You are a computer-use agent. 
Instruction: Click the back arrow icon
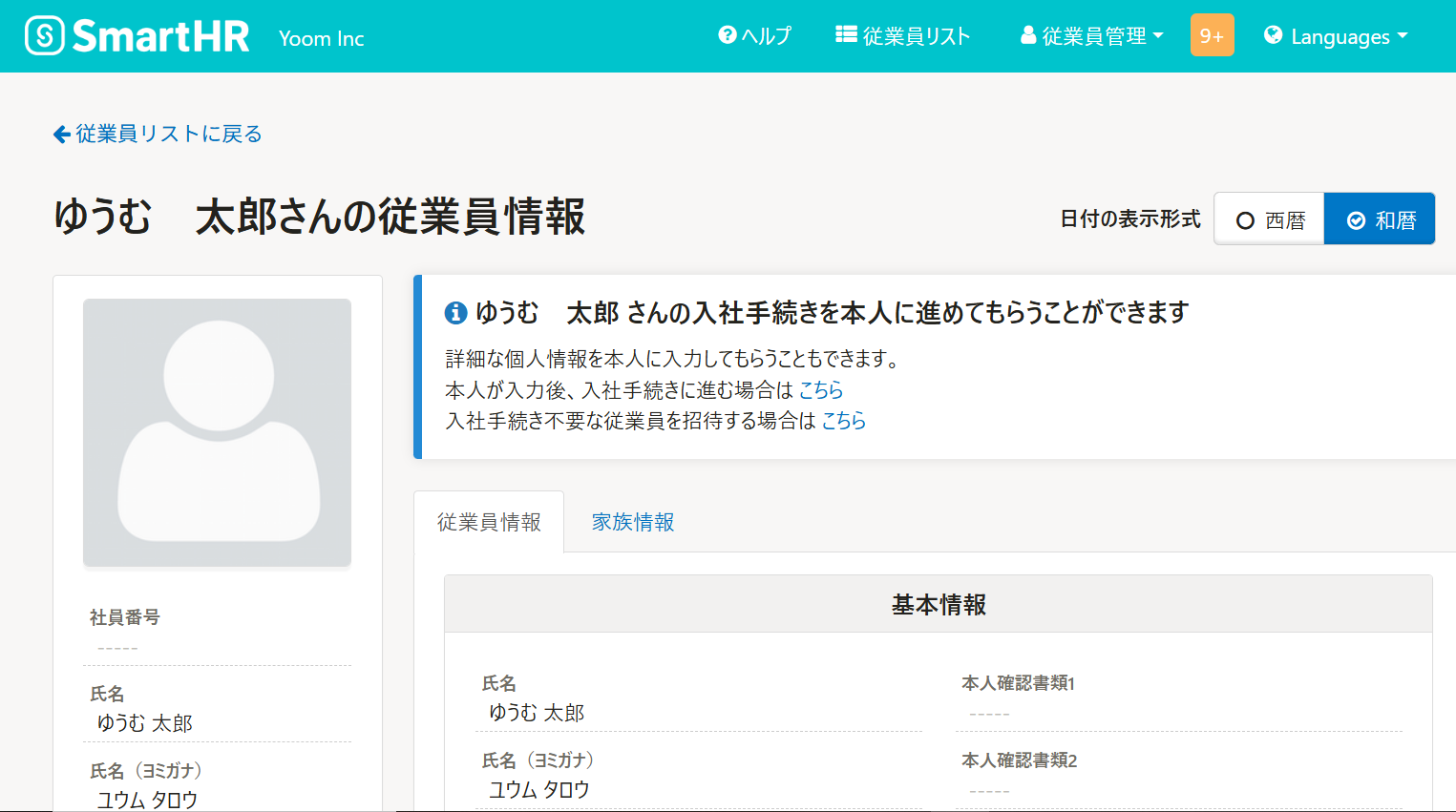pyautogui.click(x=62, y=135)
